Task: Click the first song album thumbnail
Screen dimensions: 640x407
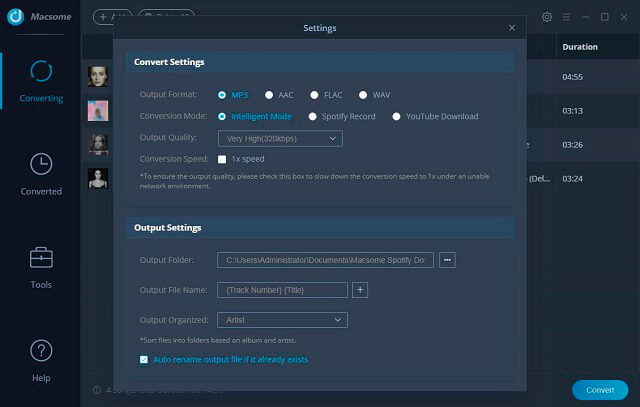Action: (98, 76)
